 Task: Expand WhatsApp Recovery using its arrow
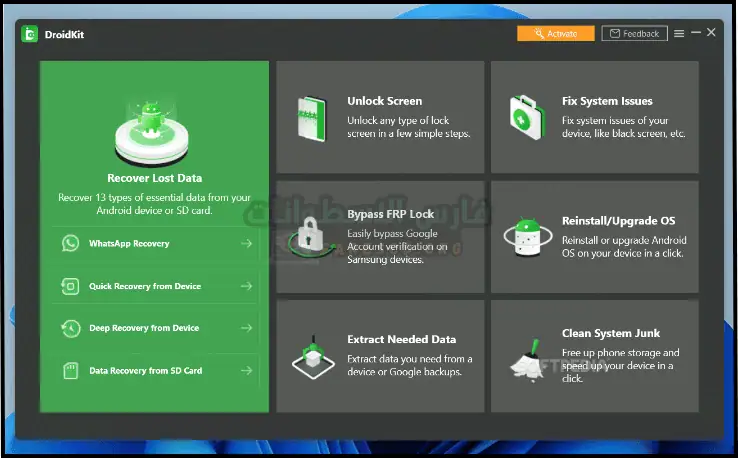pyautogui.click(x=246, y=243)
